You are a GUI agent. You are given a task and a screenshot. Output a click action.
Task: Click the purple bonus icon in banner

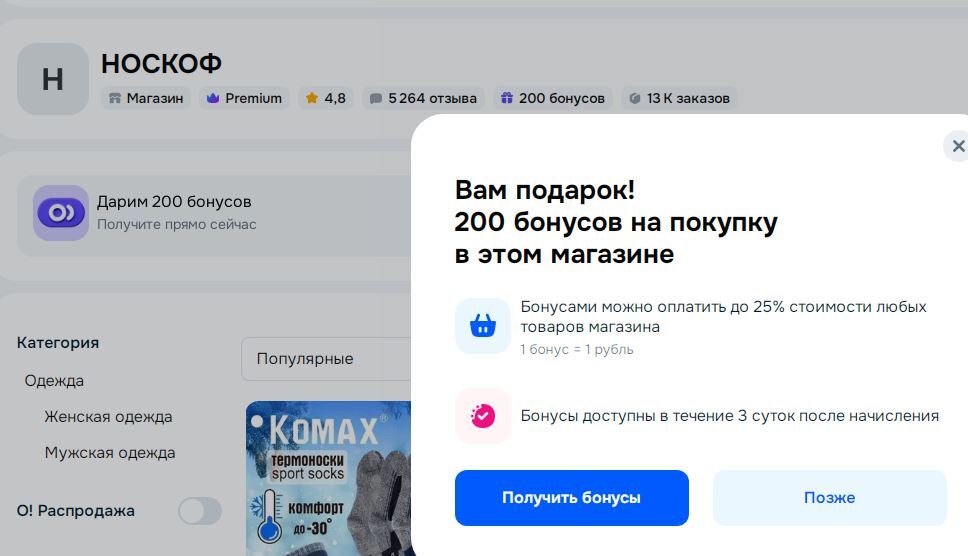tap(61, 213)
